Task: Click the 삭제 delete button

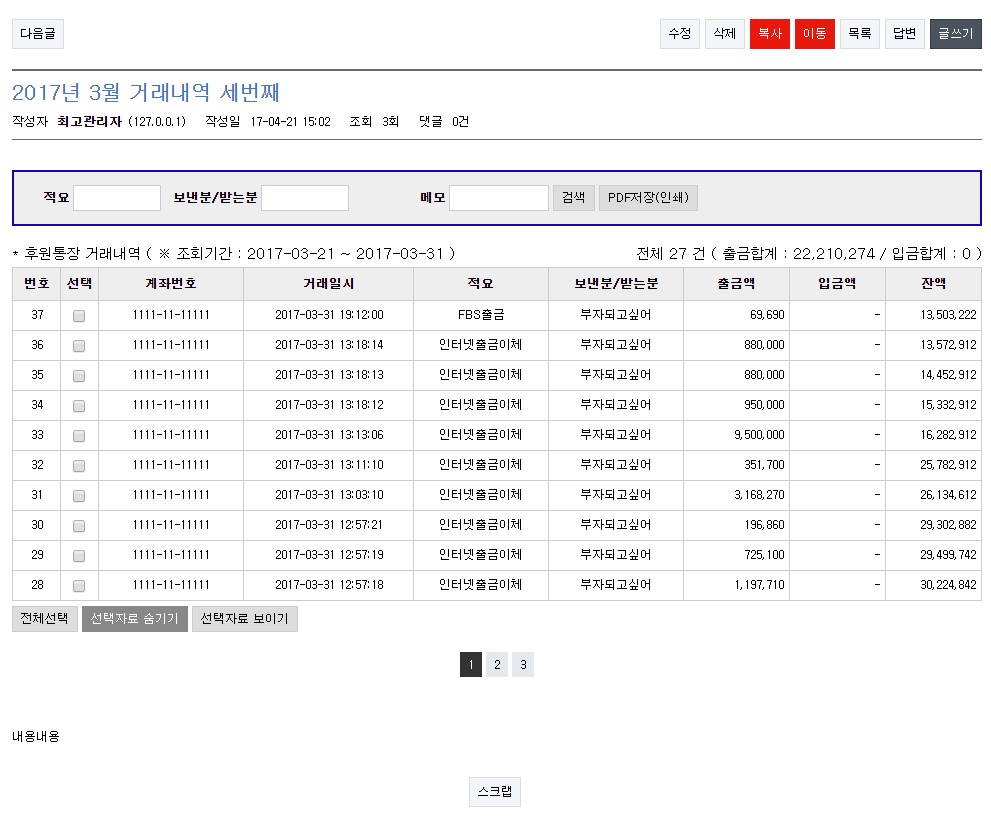Action: pos(724,34)
